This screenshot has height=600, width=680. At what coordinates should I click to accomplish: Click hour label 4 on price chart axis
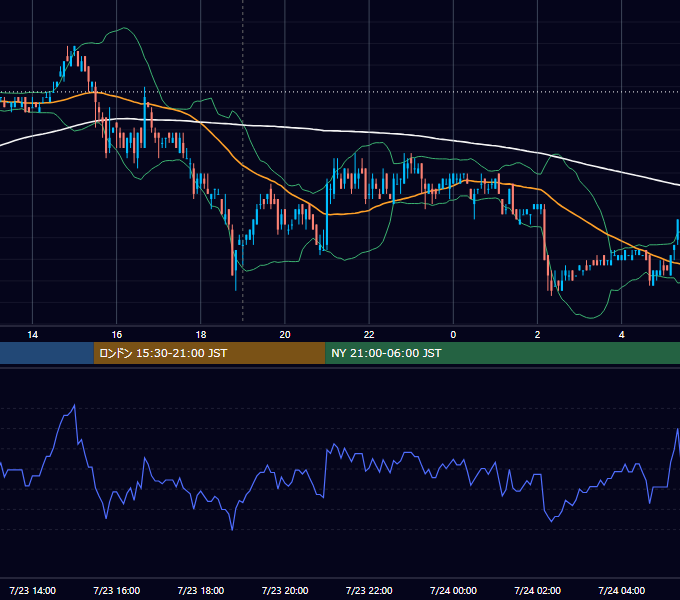(621, 335)
